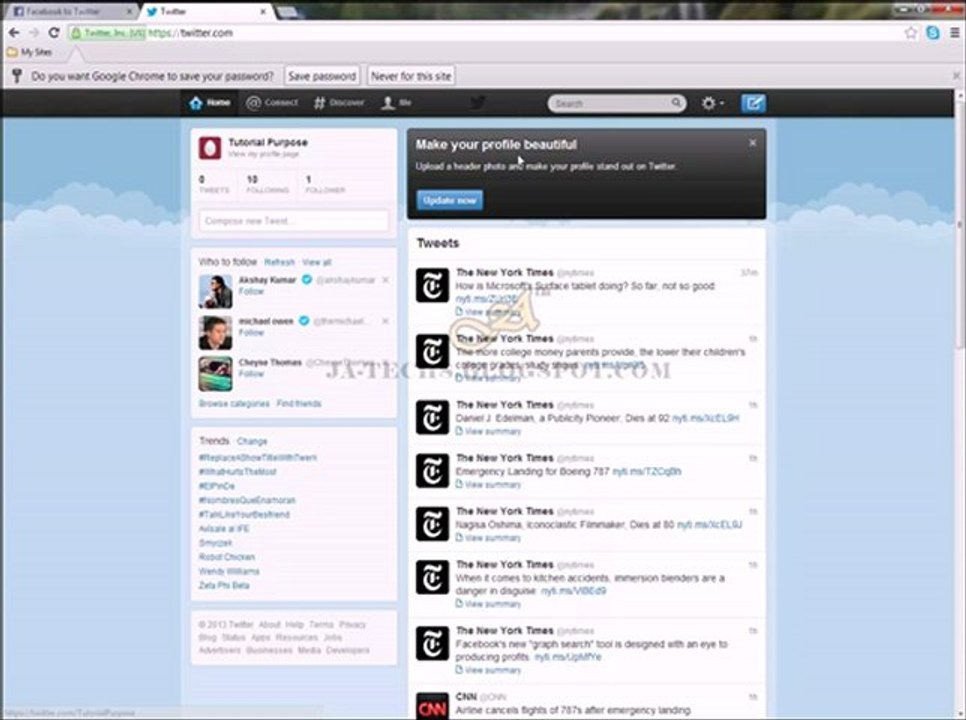Image resolution: width=966 pixels, height=720 pixels.
Task: Open Browse categories link
Action: tap(234, 403)
